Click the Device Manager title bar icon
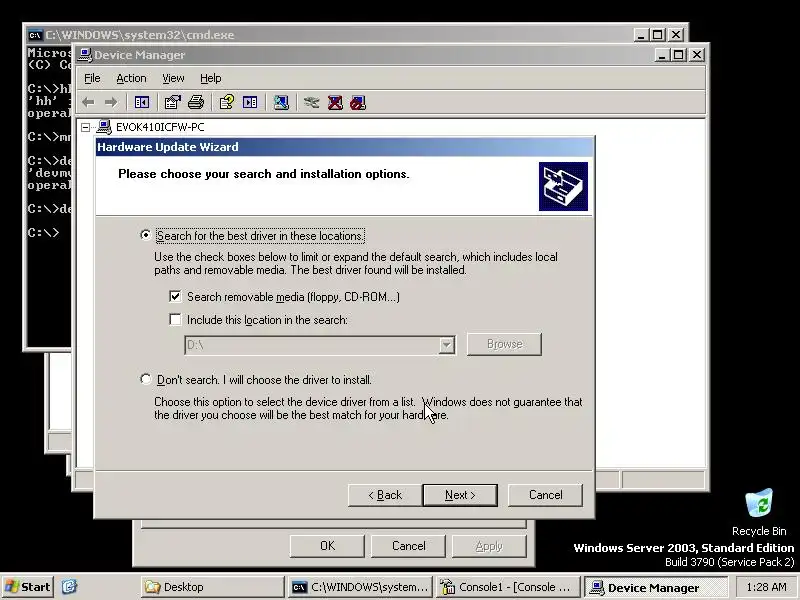Viewport: 800px width, 600px height. [85, 55]
